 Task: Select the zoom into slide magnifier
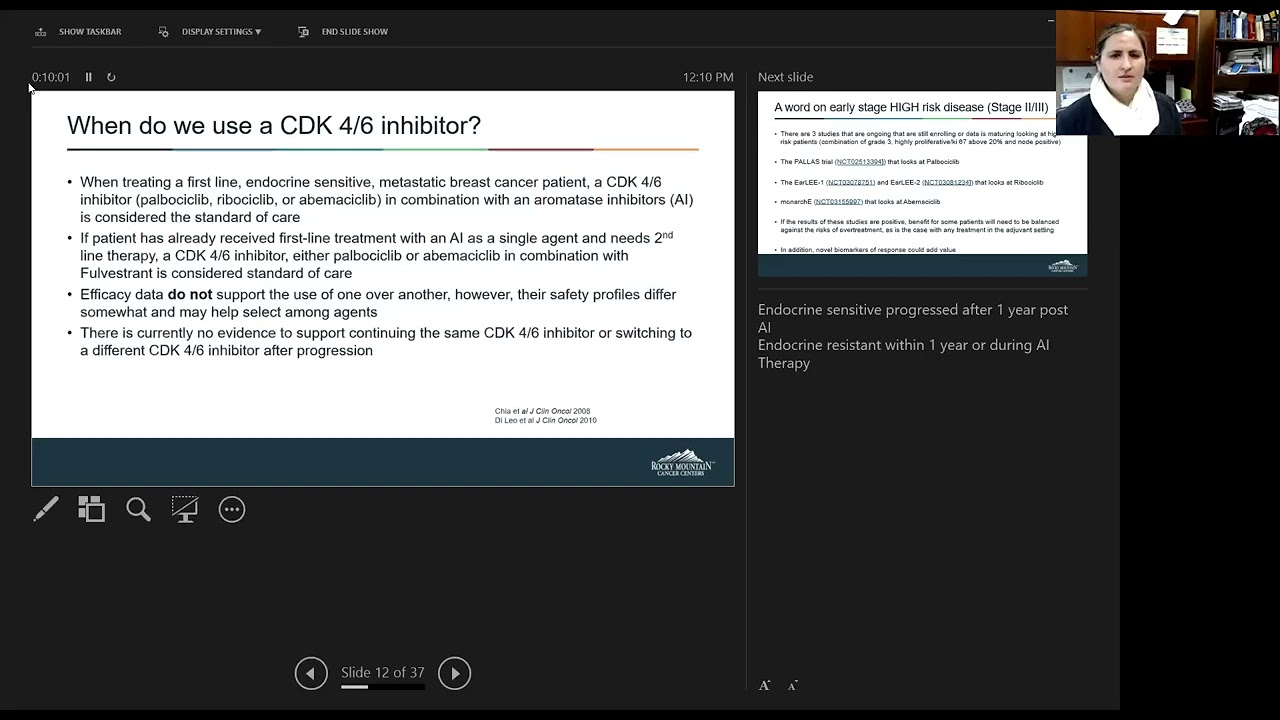(x=138, y=509)
